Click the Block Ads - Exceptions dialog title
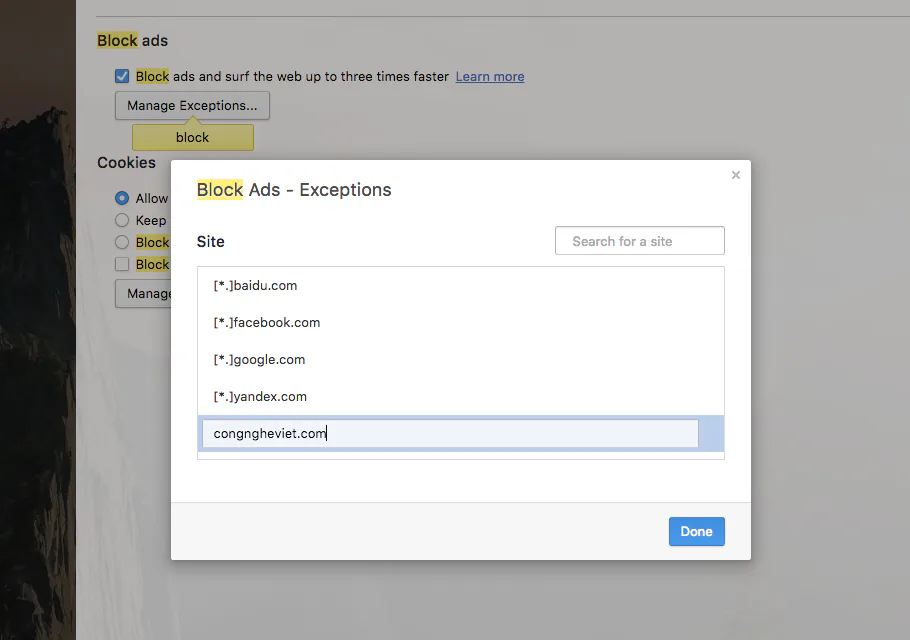Screen dimensions: 910x640 (294, 190)
